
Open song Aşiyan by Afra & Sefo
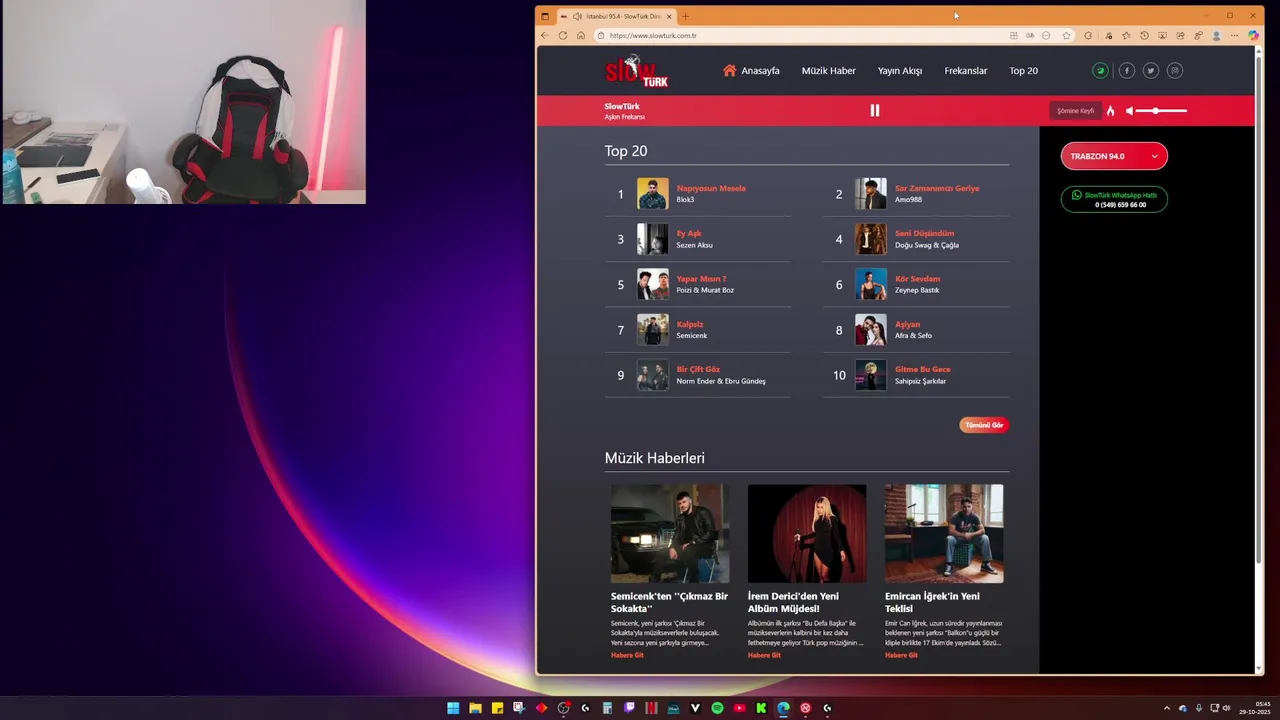[x=907, y=324]
